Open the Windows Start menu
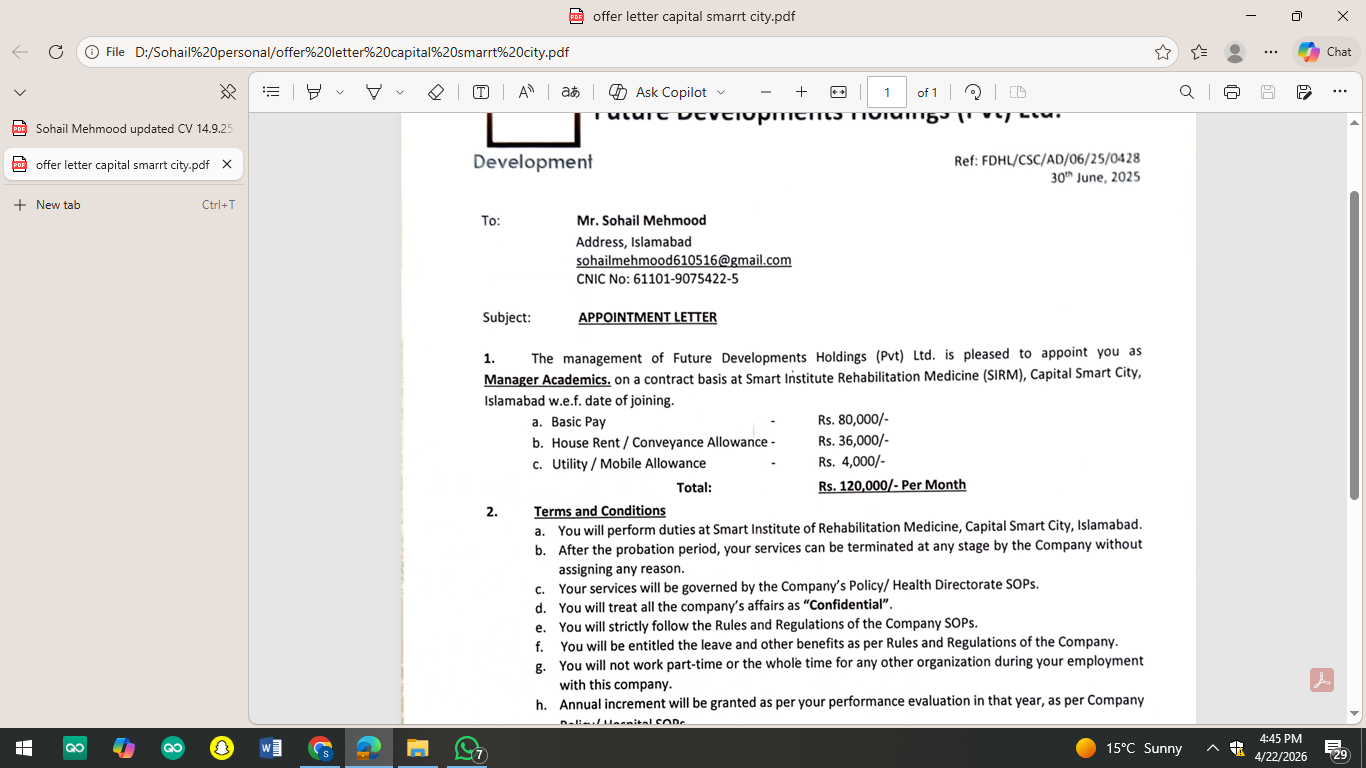 coord(24,748)
